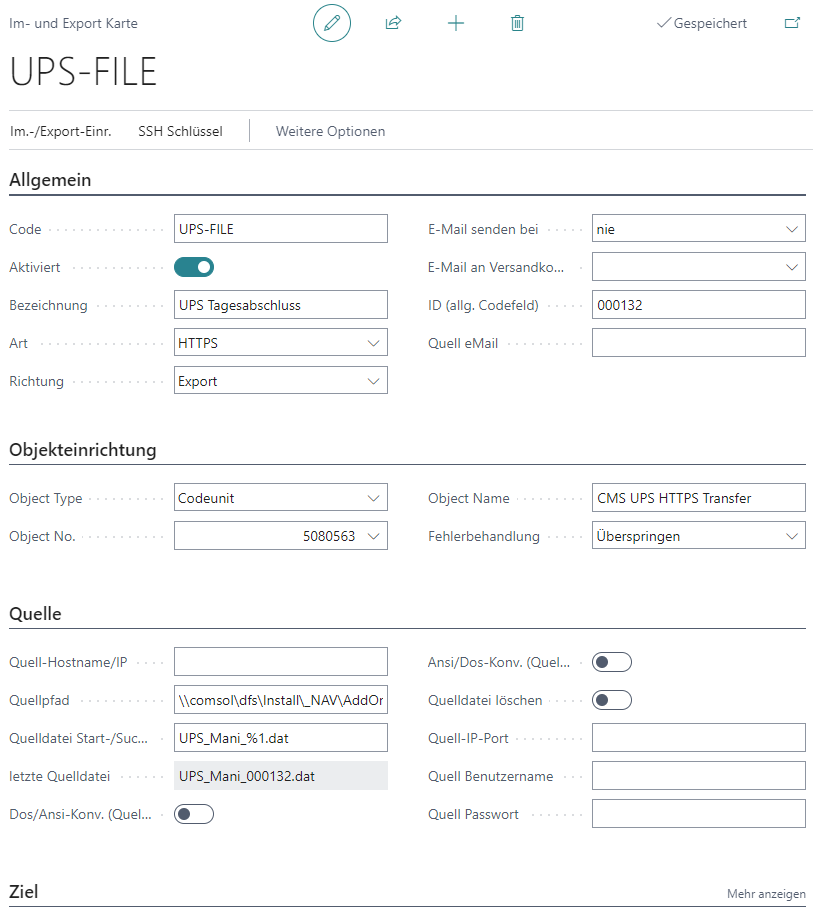This screenshot has width=813, height=916.
Task: Click the Gespeichert saved status
Action: [702, 23]
